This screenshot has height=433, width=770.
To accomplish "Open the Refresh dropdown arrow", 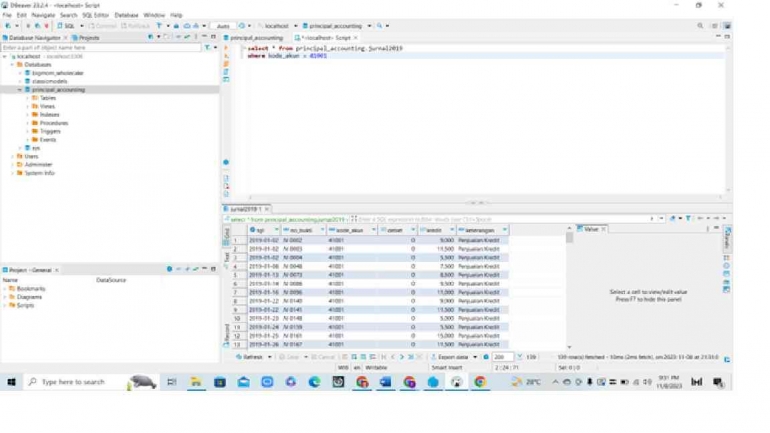I will click(270, 357).
